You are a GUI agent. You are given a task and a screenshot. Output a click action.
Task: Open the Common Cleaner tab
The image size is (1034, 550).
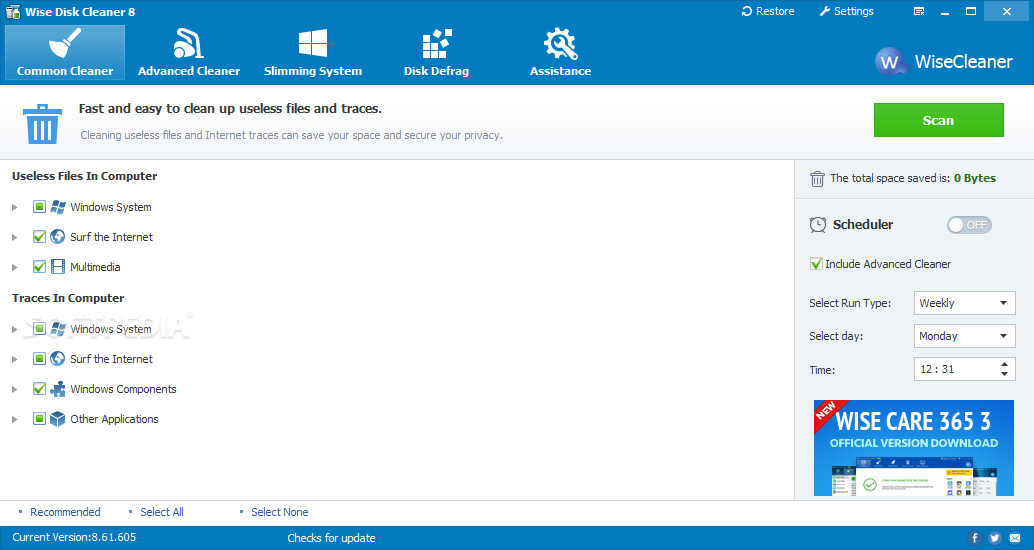point(65,53)
